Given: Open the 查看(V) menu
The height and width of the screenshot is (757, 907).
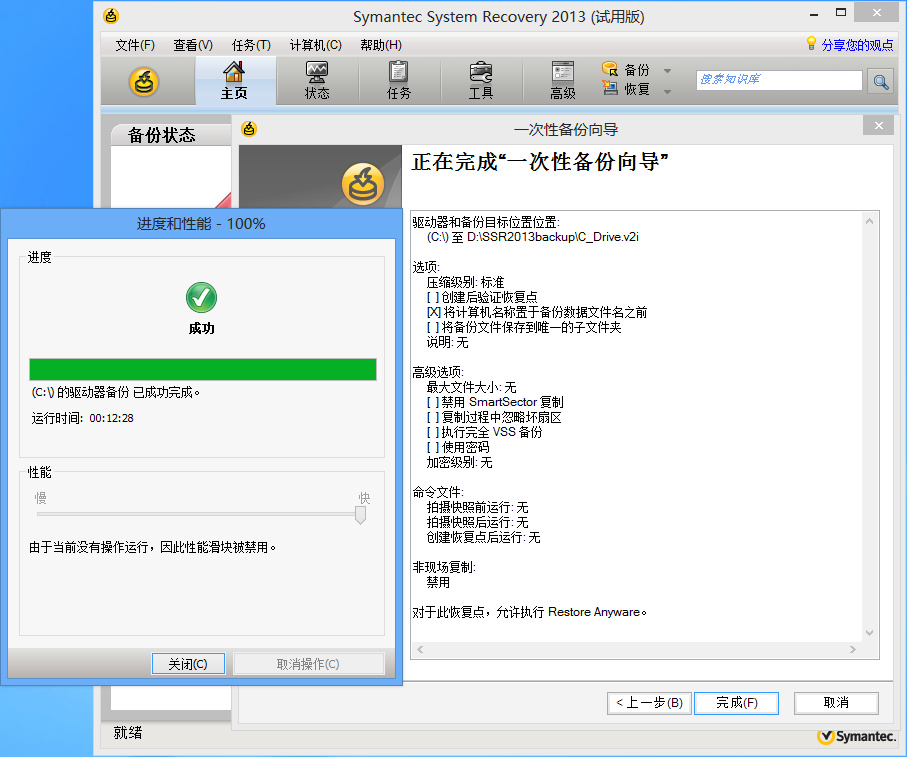Looking at the screenshot, I should [193, 45].
